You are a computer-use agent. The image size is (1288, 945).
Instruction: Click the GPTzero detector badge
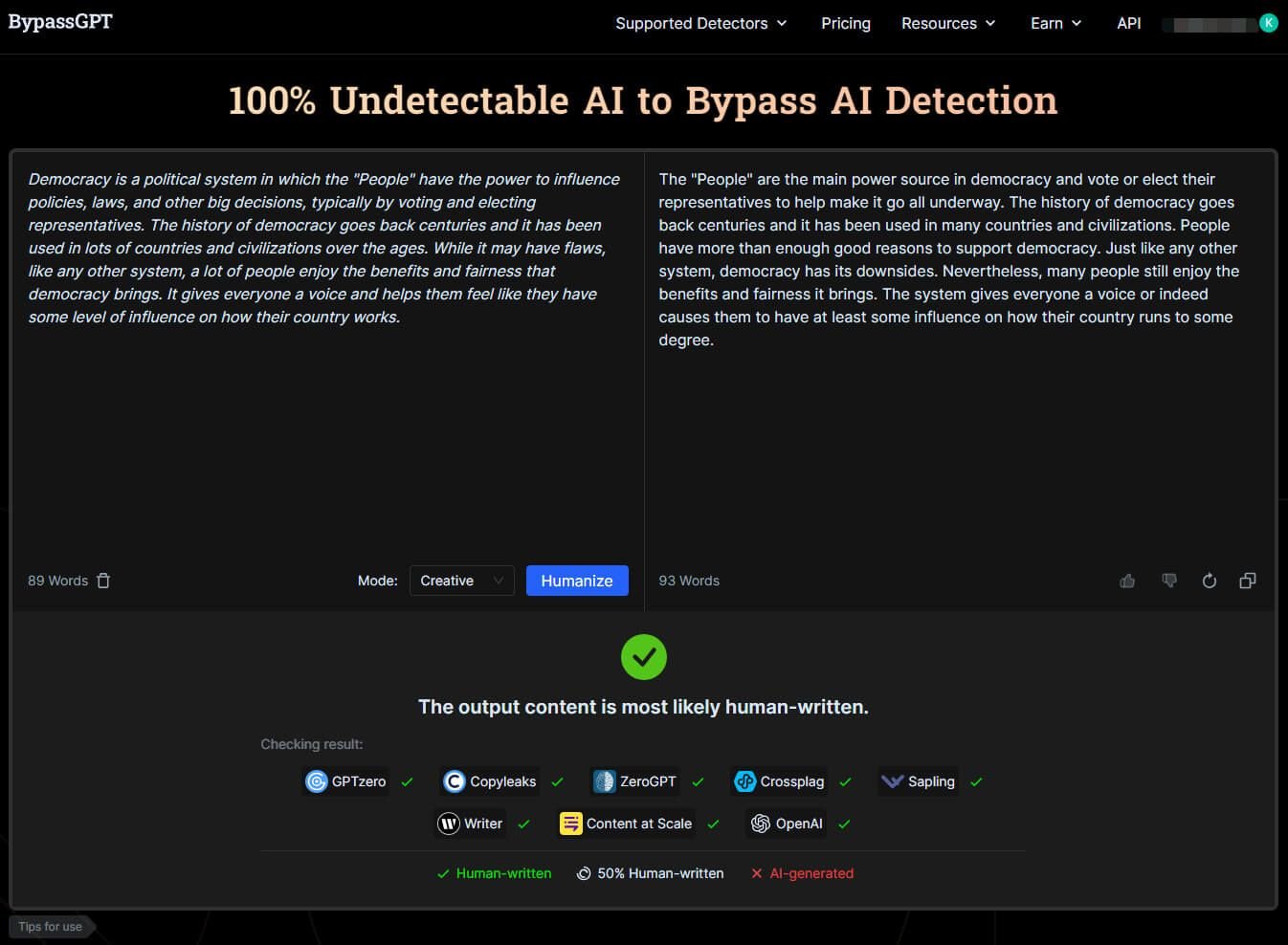coord(345,781)
